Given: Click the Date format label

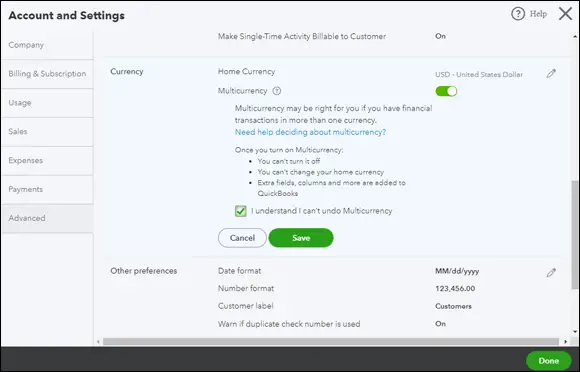Looking at the screenshot, I should [239, 271].
